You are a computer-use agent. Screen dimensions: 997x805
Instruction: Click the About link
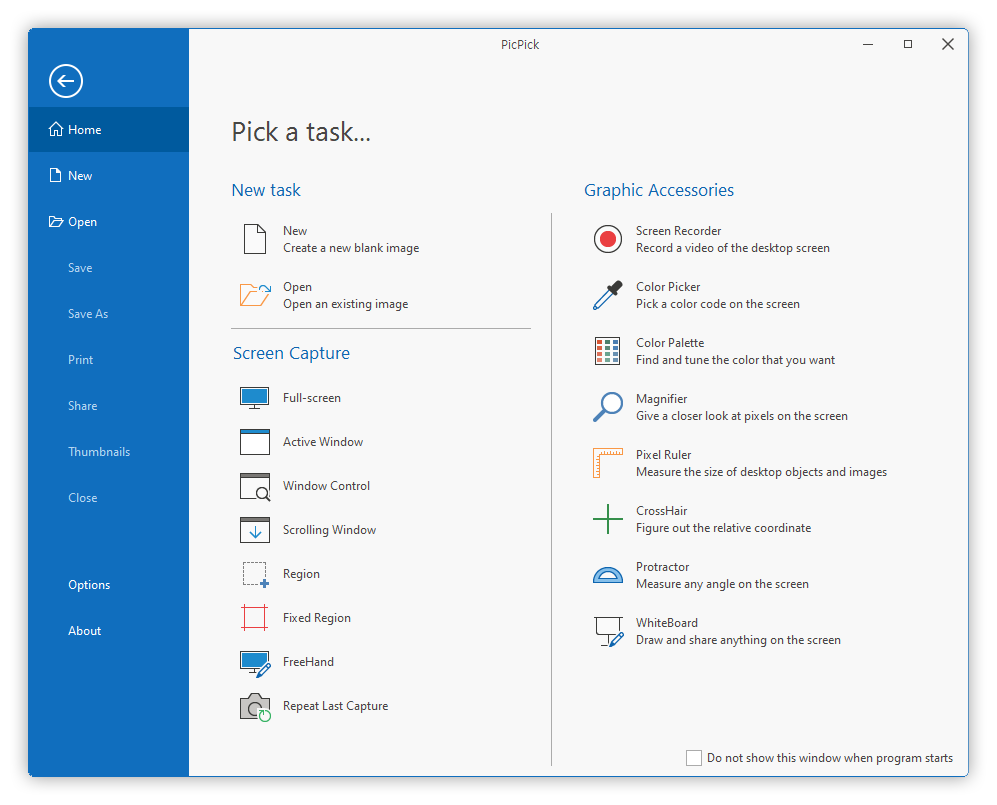84,630
